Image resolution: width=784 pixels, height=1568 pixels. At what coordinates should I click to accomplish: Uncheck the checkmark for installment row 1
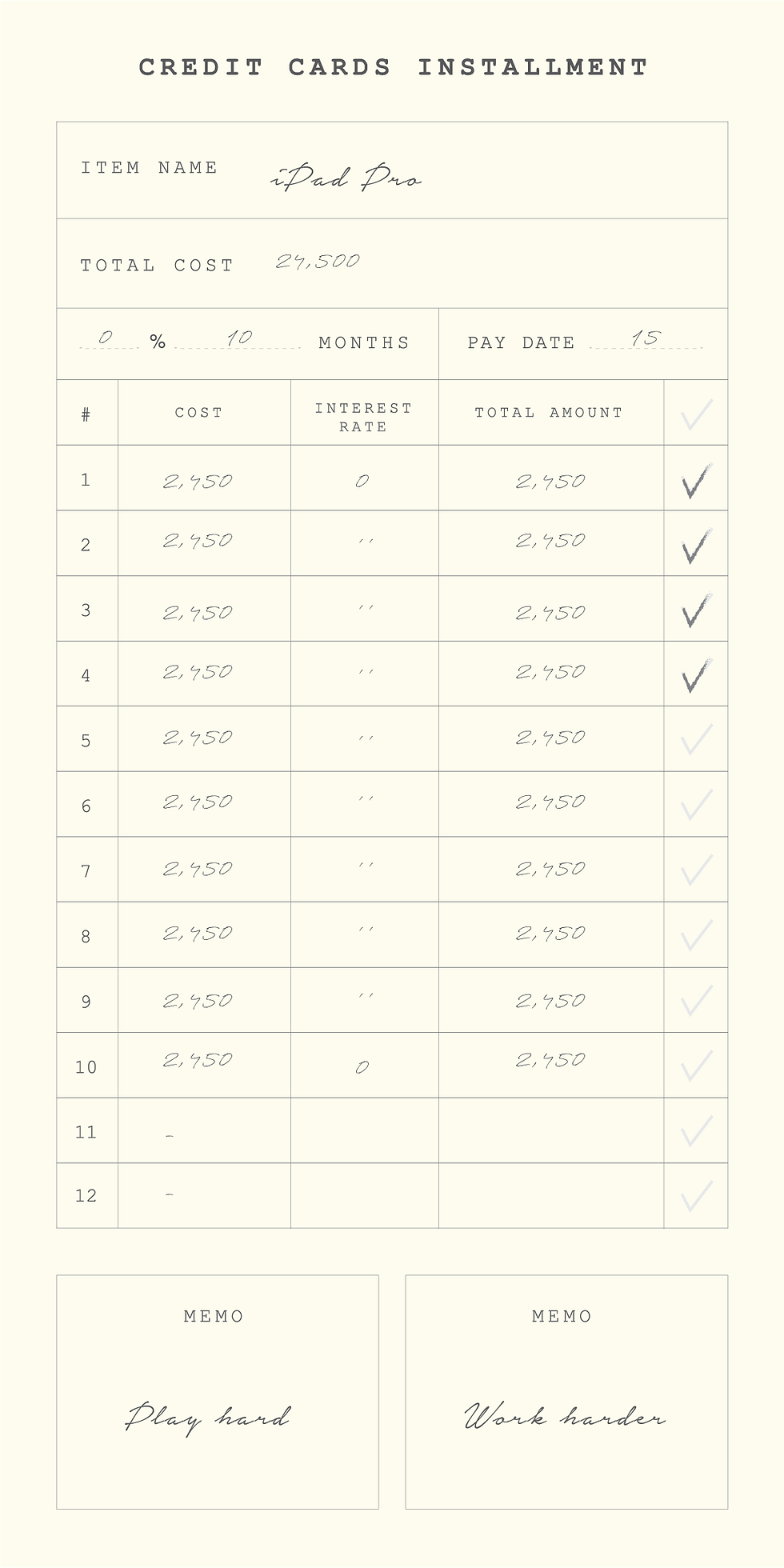(x=696, y=481)
